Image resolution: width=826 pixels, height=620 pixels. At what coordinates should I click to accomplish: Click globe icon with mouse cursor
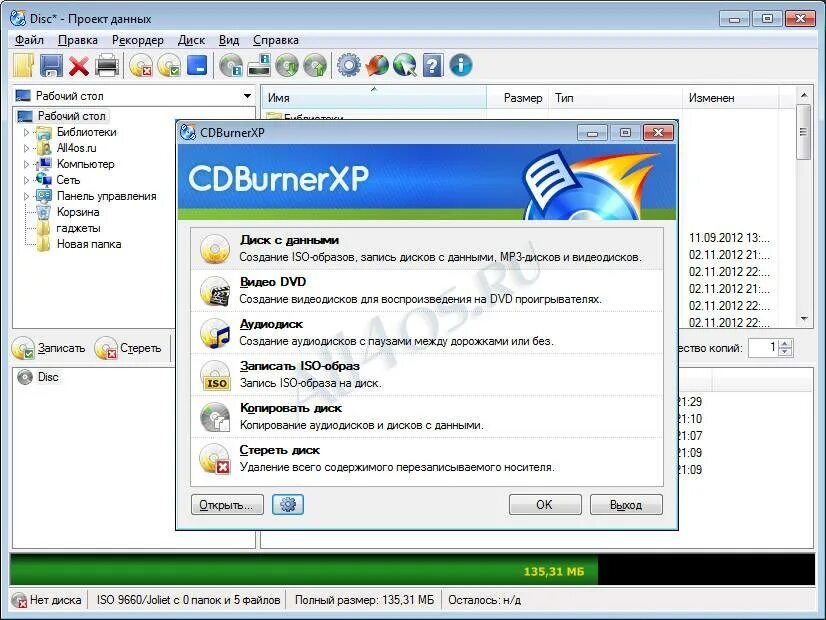coord(405,65)
